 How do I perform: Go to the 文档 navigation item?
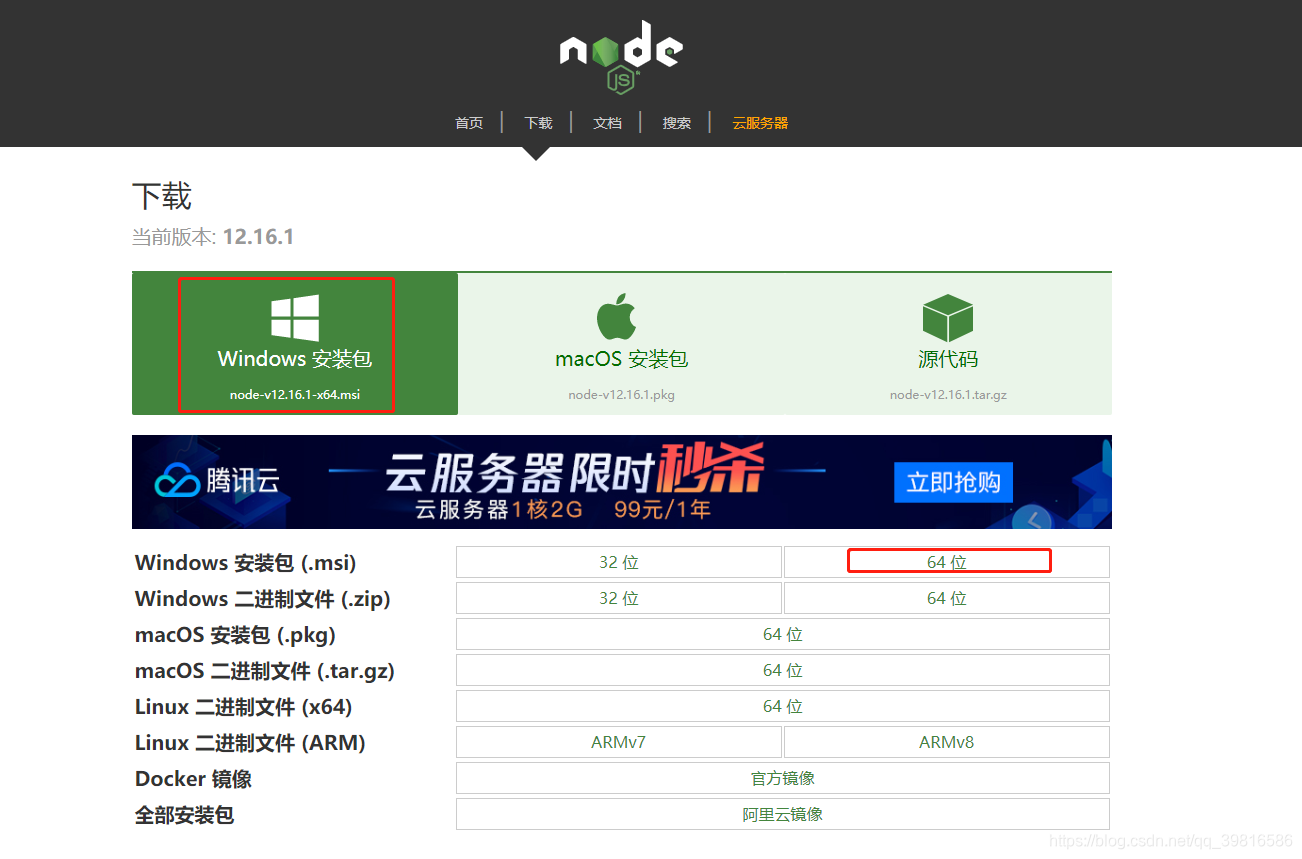tap(607, 123)
